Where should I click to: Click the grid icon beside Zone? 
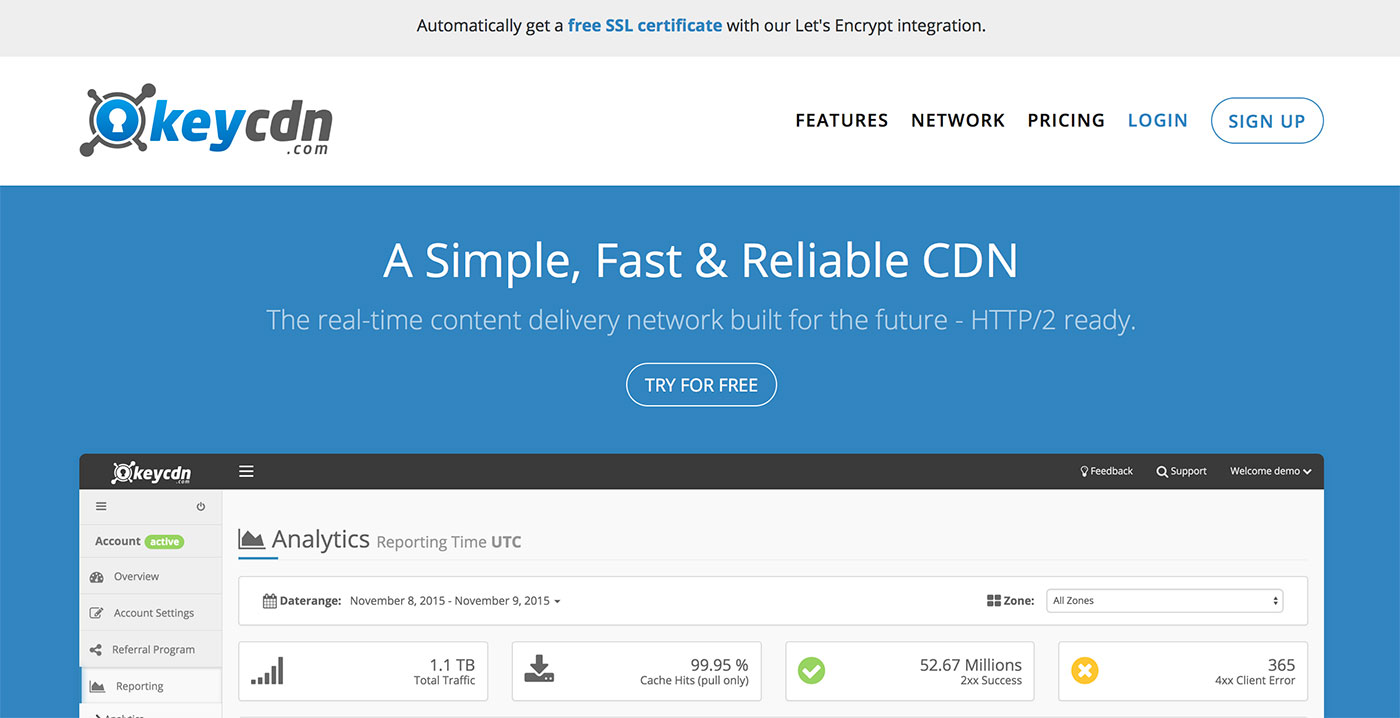point(994,601)
